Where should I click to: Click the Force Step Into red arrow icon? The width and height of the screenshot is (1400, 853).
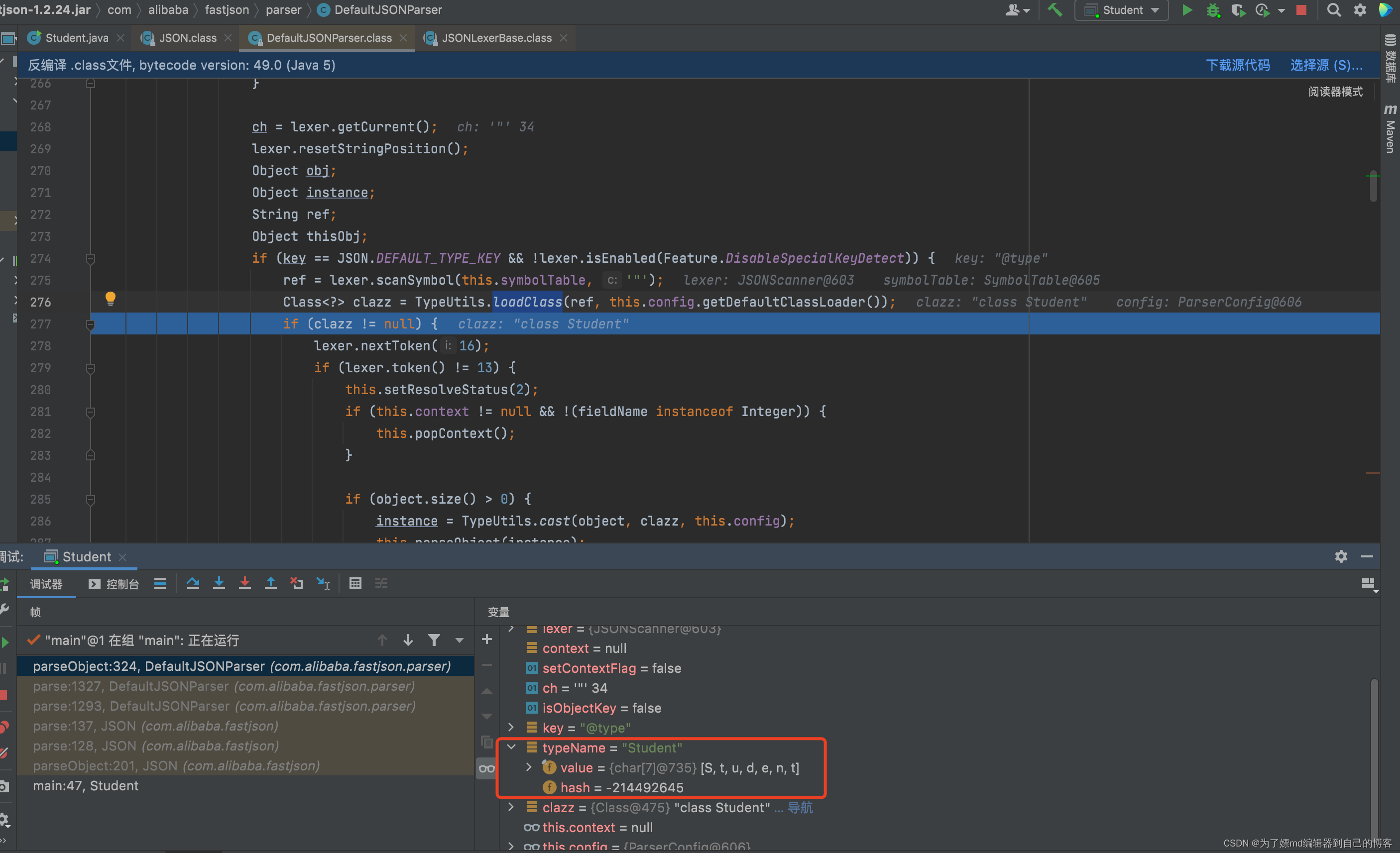click(245, 584)
